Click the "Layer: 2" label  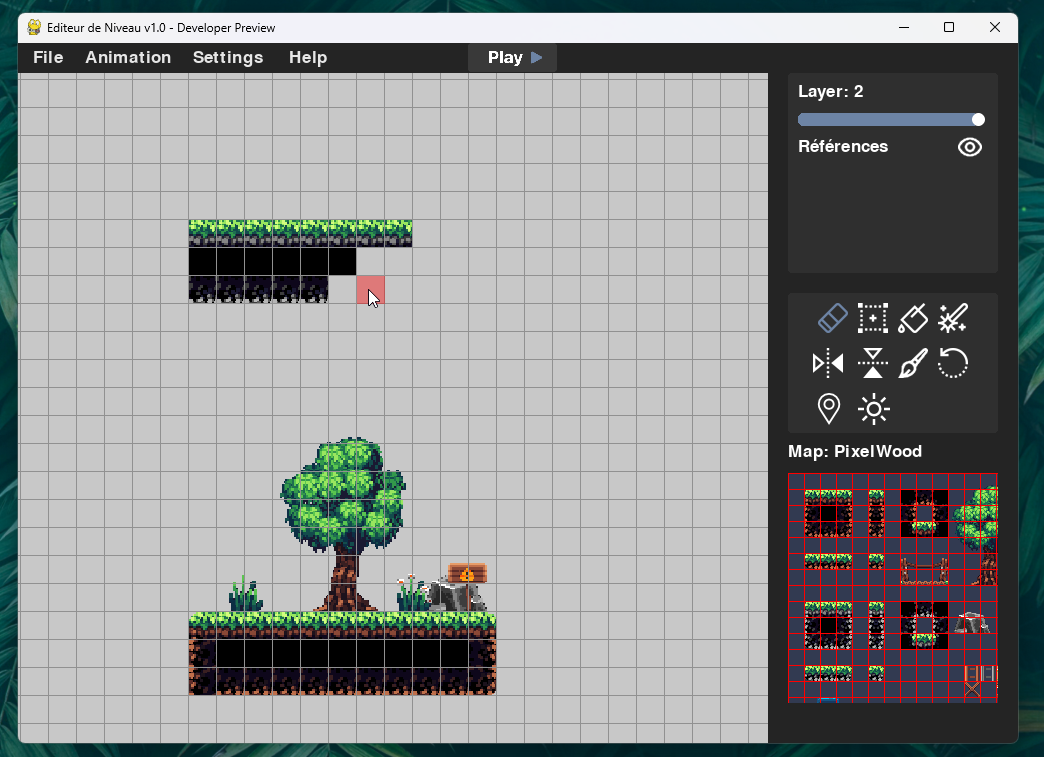click(830, 92)
